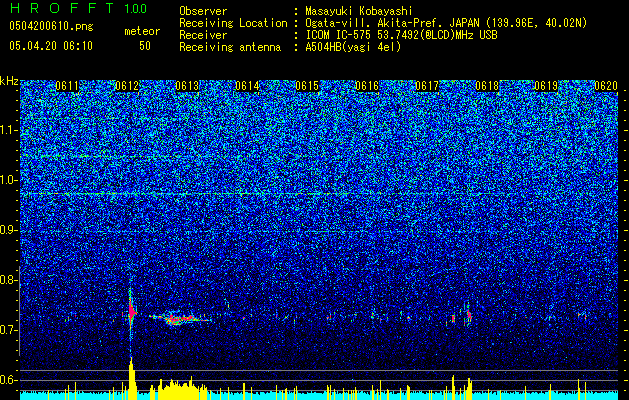Click the 0.8 frequency axis label
629x400 pixels.
pyautogui.click(x=8, y=280)
